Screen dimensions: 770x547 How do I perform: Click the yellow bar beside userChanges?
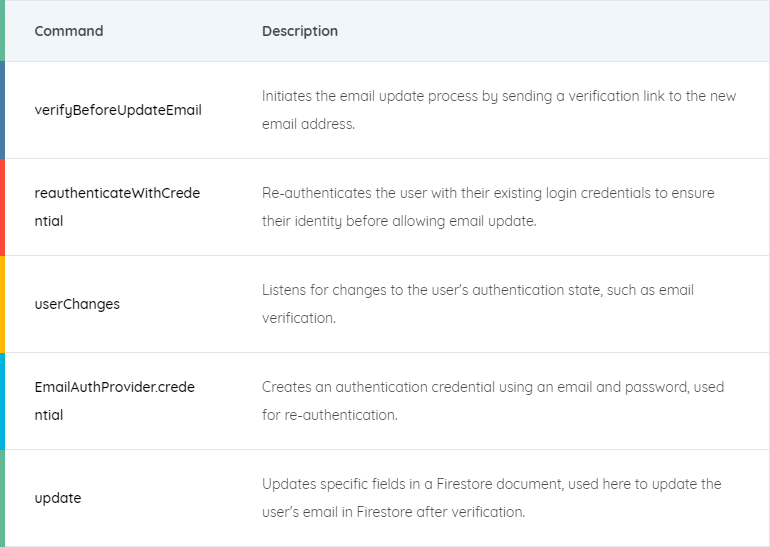point(2,304)
